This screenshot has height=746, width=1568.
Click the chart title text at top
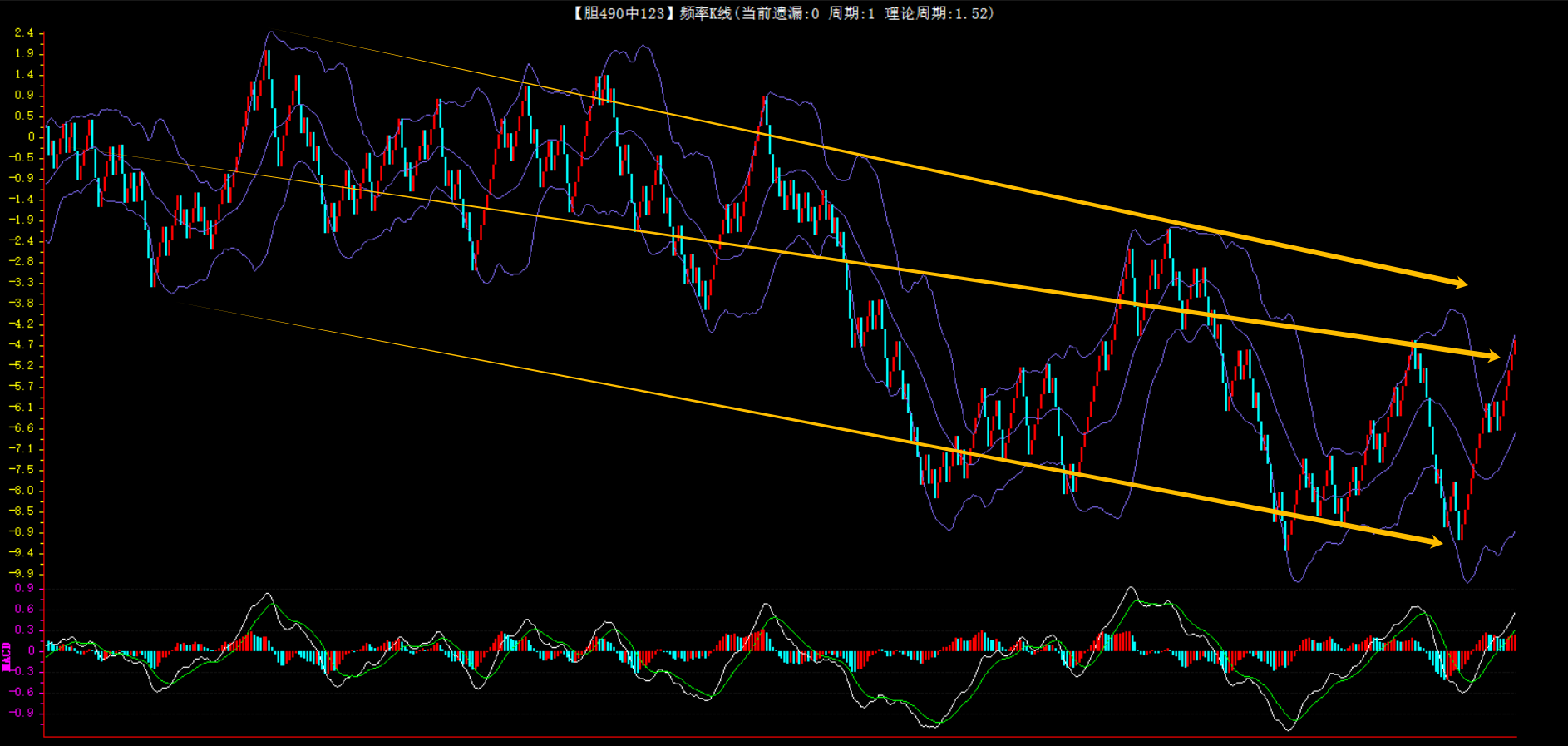click(782, 13)
